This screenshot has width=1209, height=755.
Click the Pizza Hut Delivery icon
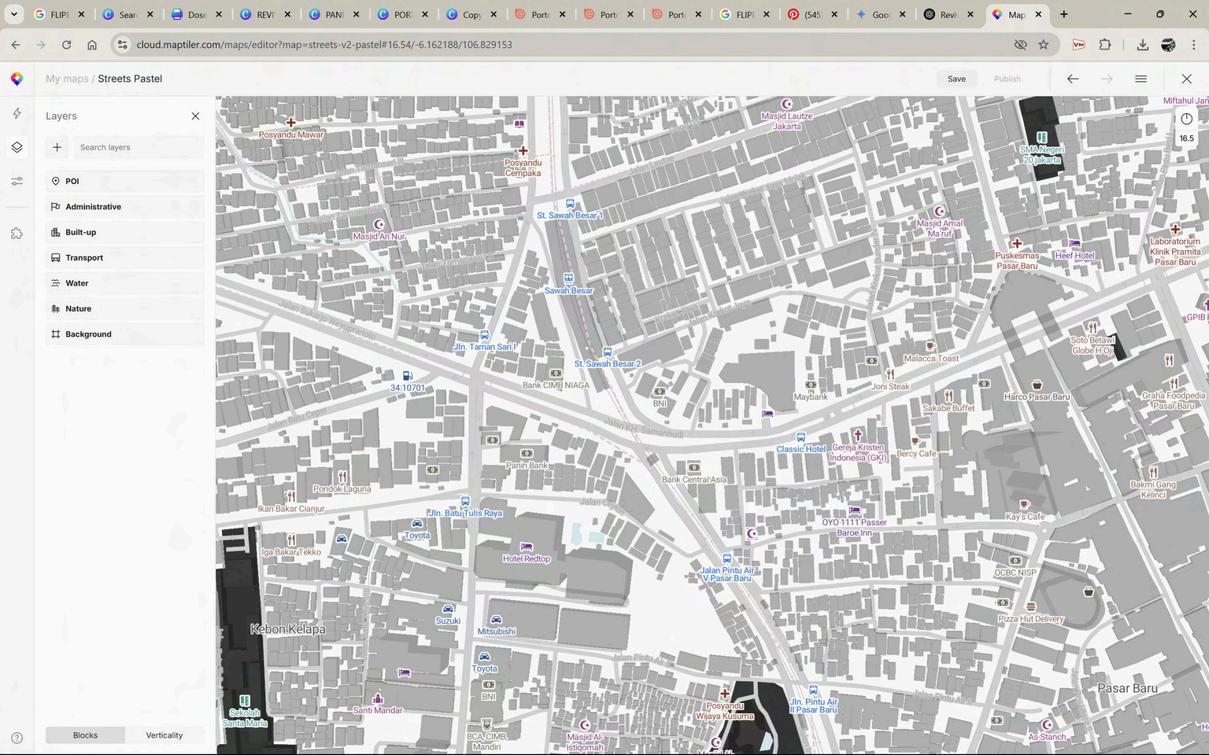(x=1031, y=607)
